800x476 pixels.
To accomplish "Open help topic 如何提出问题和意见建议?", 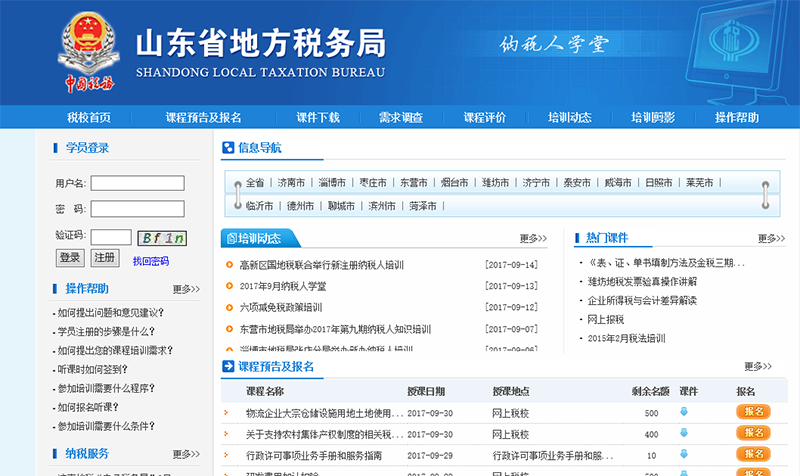I will tap(111, 313).
